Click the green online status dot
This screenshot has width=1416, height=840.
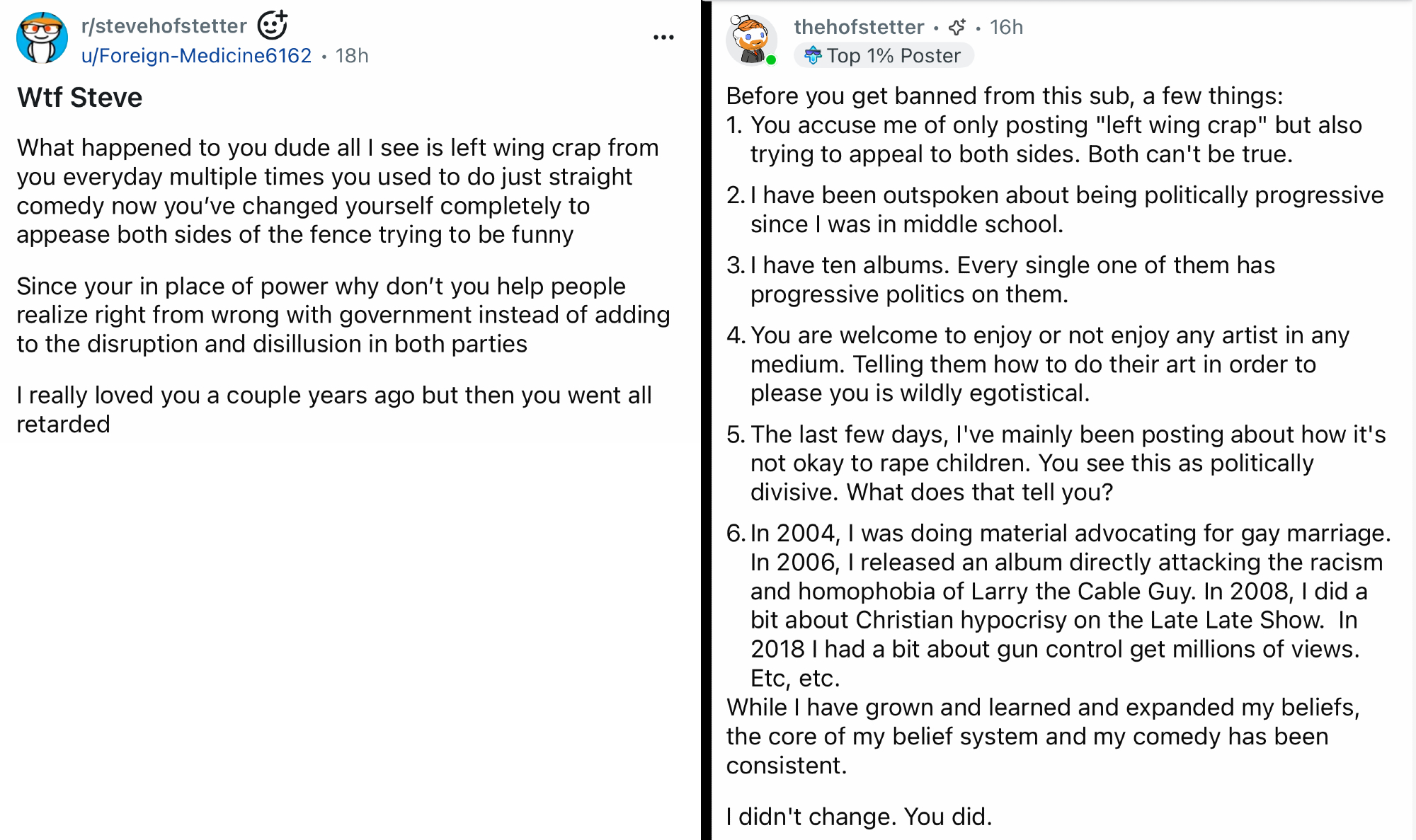pyautogui.click(x=771, y=60)
